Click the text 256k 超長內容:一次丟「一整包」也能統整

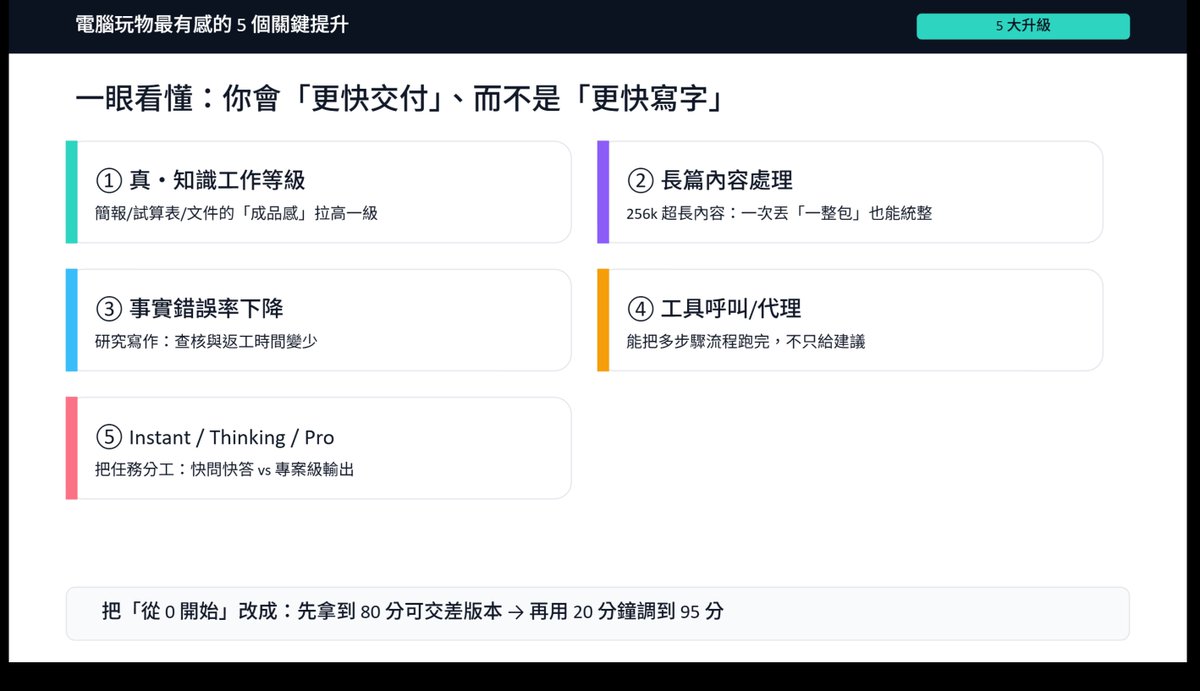(x=779, y=213)
